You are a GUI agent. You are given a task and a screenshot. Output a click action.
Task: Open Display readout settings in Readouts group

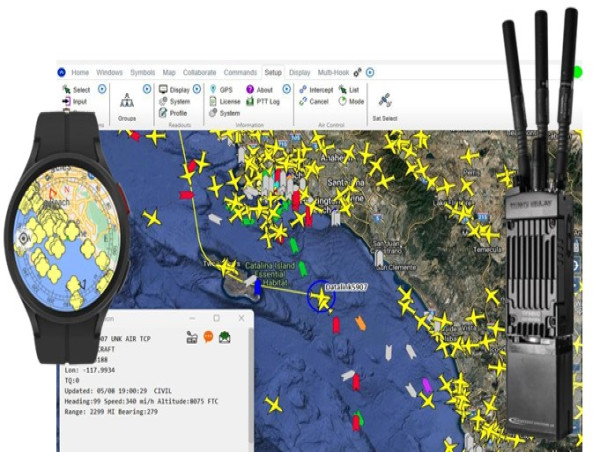coord(174,90)
